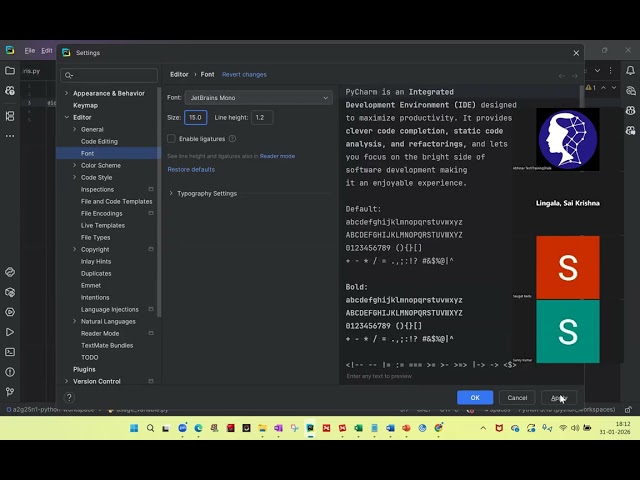The image size is (640, 480).
Task: Open the Notifications bell icon
Action: pos(630,71)
